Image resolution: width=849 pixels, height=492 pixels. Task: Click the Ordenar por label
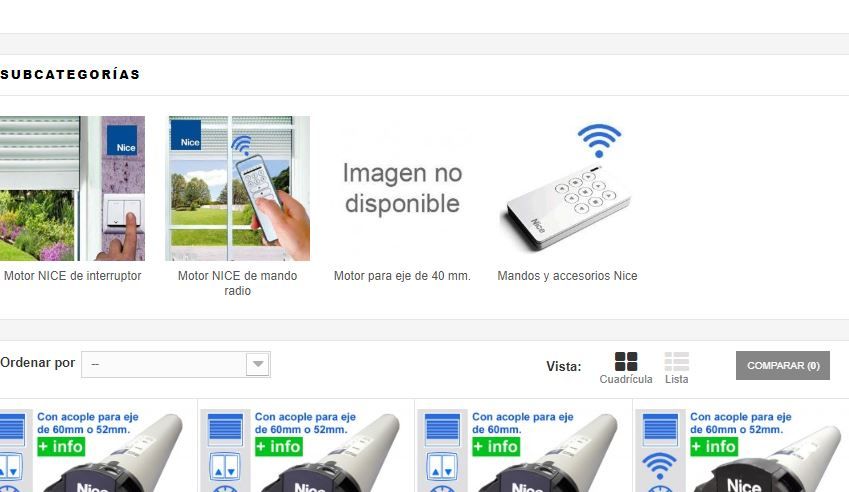[x=37, y=363]
